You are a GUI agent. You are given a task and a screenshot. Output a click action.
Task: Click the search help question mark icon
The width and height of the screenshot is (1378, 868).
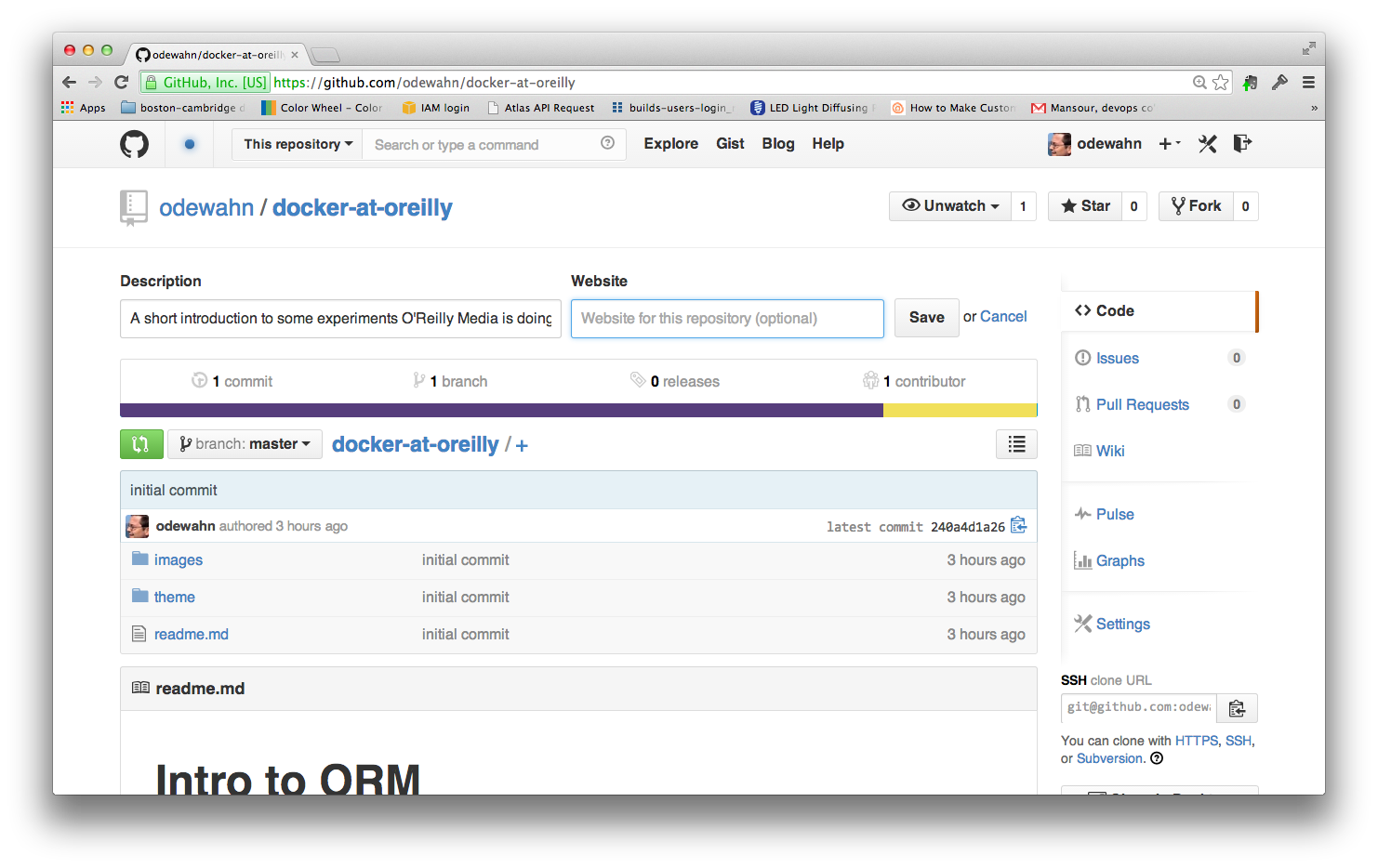pyautogui.click(x=607, y=143)
